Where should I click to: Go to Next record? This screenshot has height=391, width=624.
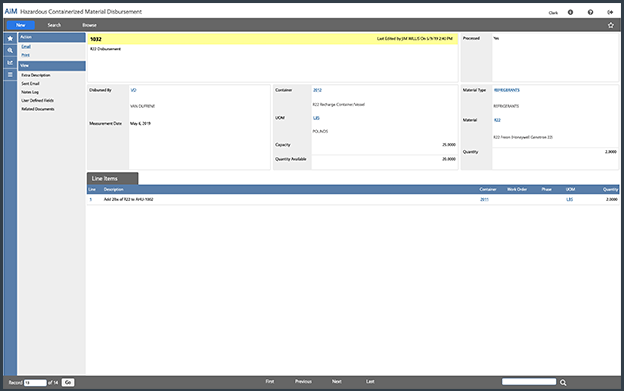[337, 381]
